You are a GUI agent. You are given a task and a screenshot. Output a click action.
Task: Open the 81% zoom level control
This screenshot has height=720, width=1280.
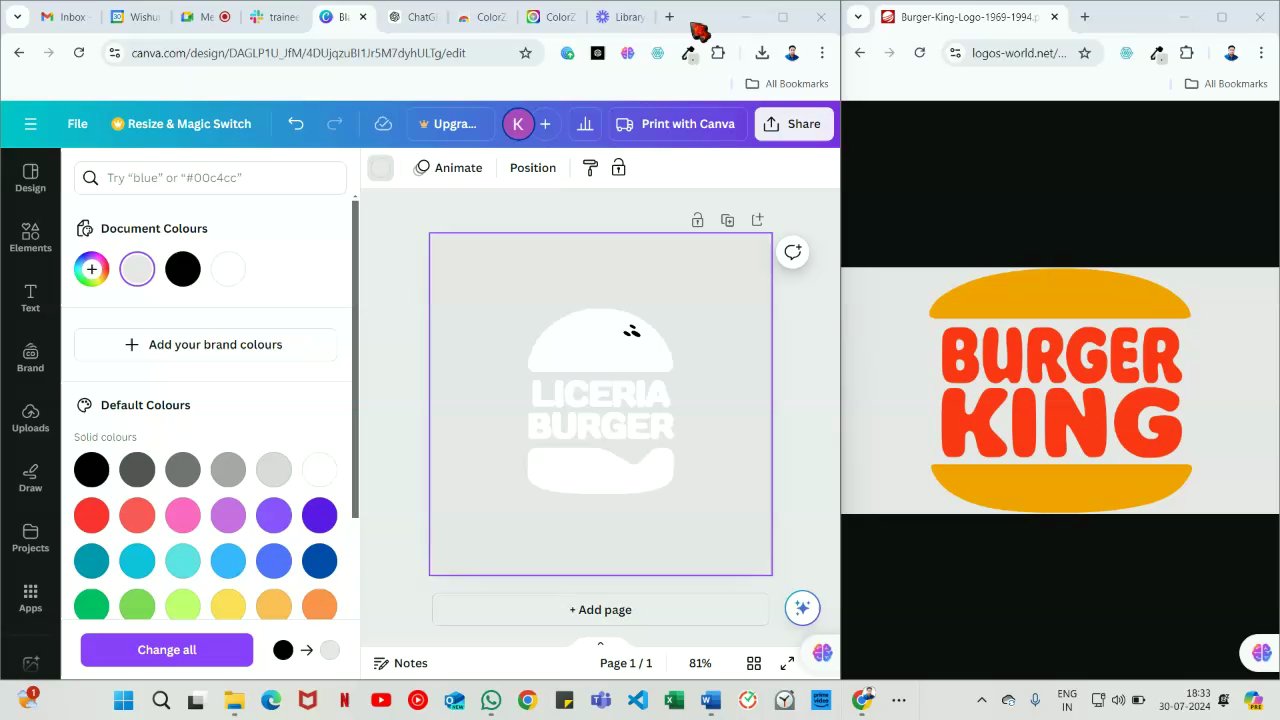[x=700, y=663]
